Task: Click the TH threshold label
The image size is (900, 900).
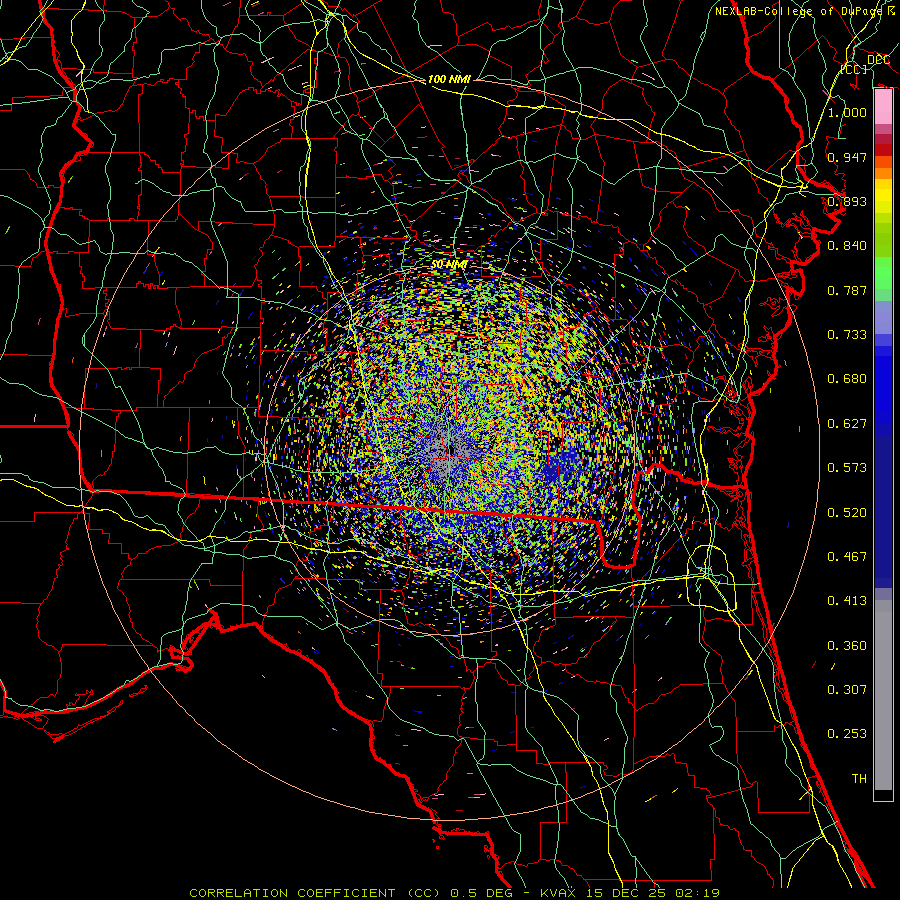Action: point(859,779)
